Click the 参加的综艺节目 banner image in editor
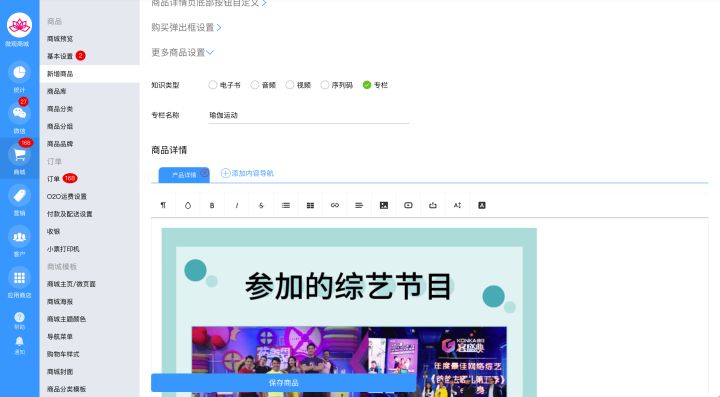 tap(349, 312)
